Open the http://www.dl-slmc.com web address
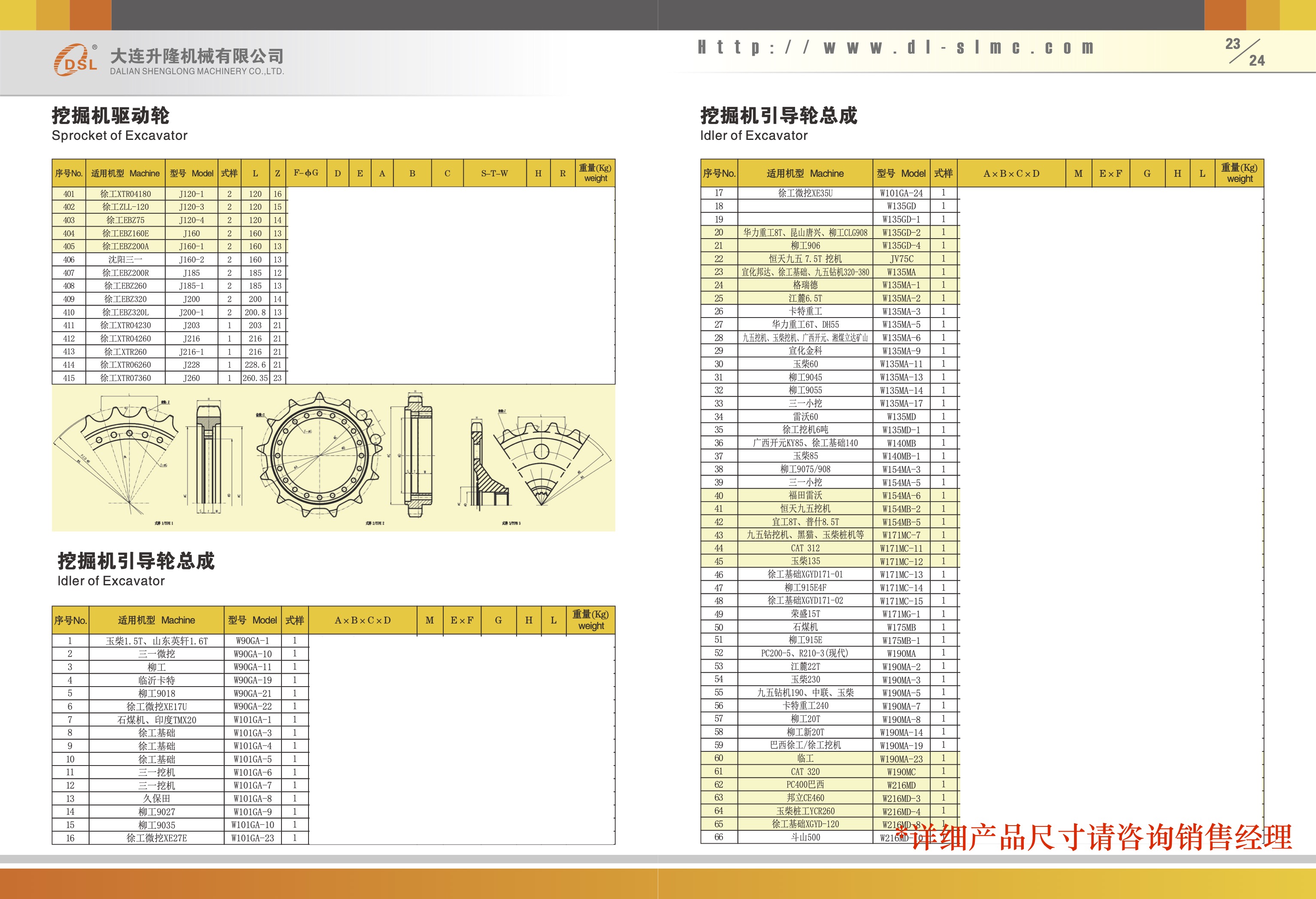The width and height of the screenshot is (1316, 899). 896,47
